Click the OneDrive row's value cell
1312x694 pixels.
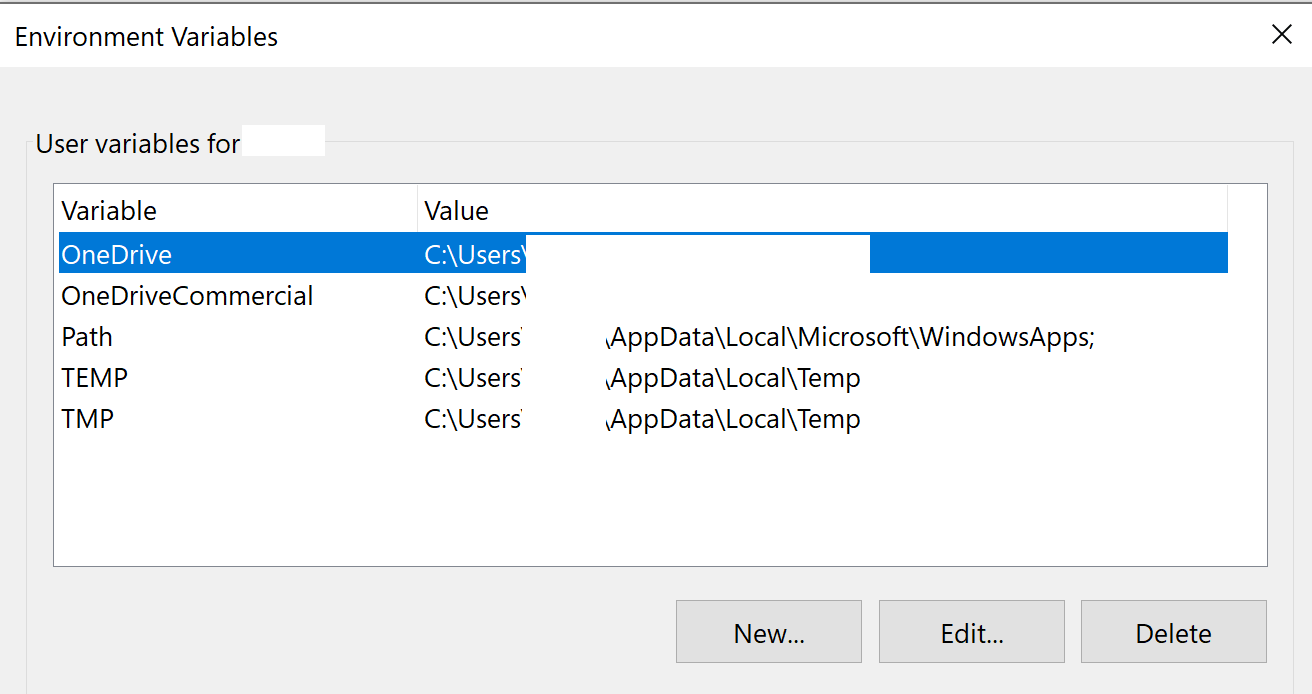coord(474,255)
